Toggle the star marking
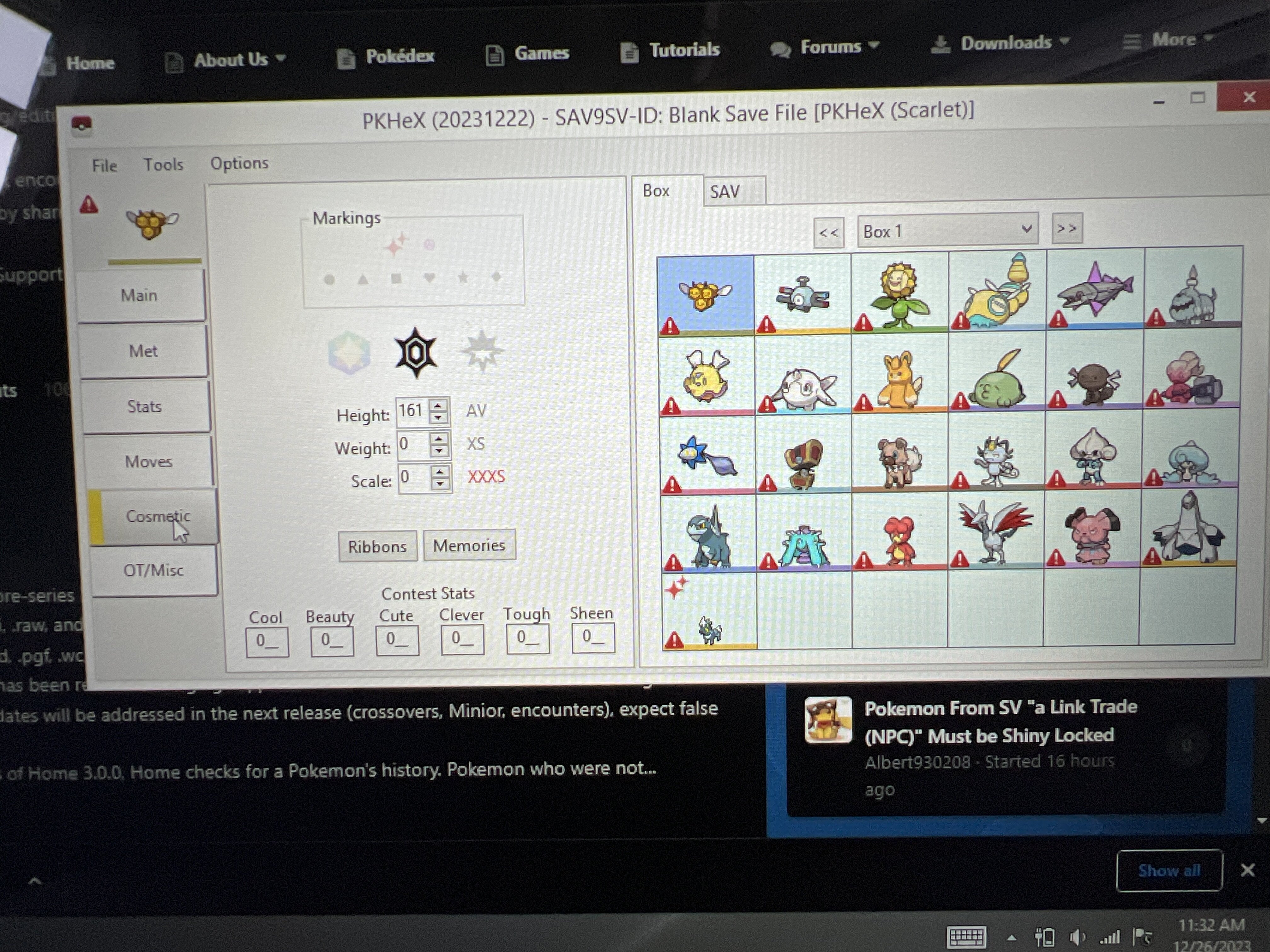 [463, 277]
